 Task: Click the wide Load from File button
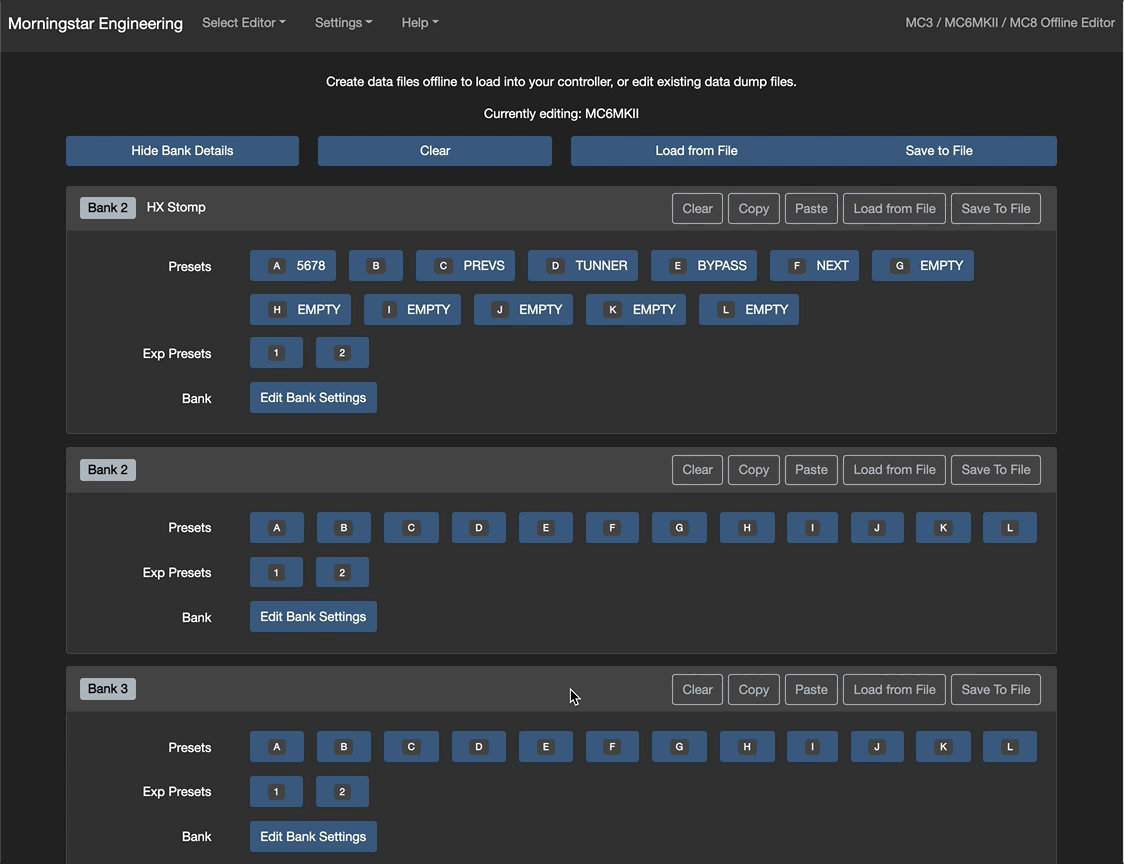click(x=696, y=151)
